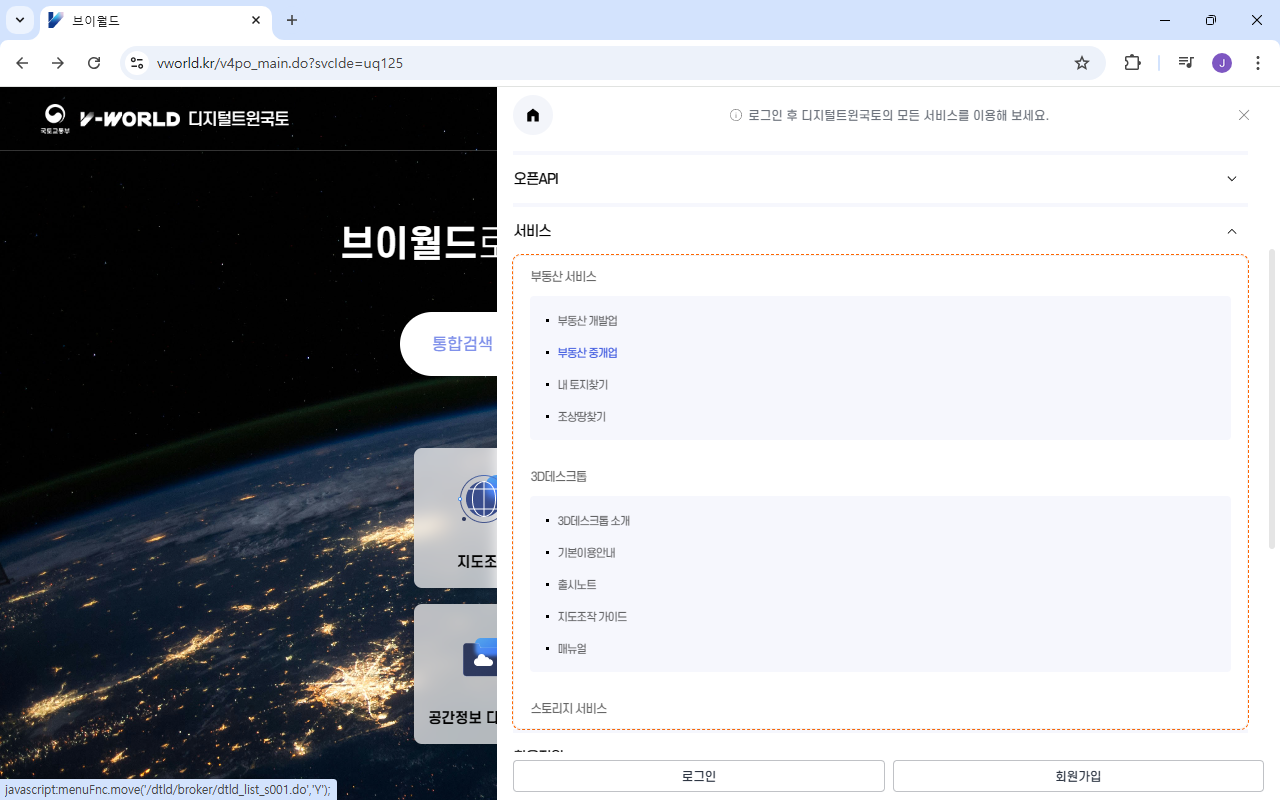Click the home icon in side menu
Image resolution: width=1280 pixels, height=800 pixels.
click(x=533, y=115)
